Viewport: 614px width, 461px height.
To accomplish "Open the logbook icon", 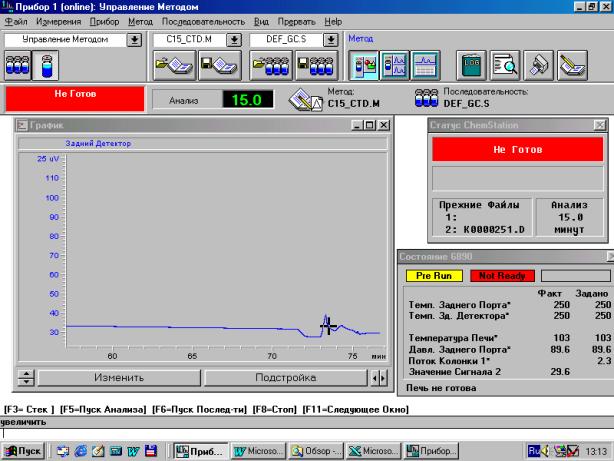I will [471, 65].
